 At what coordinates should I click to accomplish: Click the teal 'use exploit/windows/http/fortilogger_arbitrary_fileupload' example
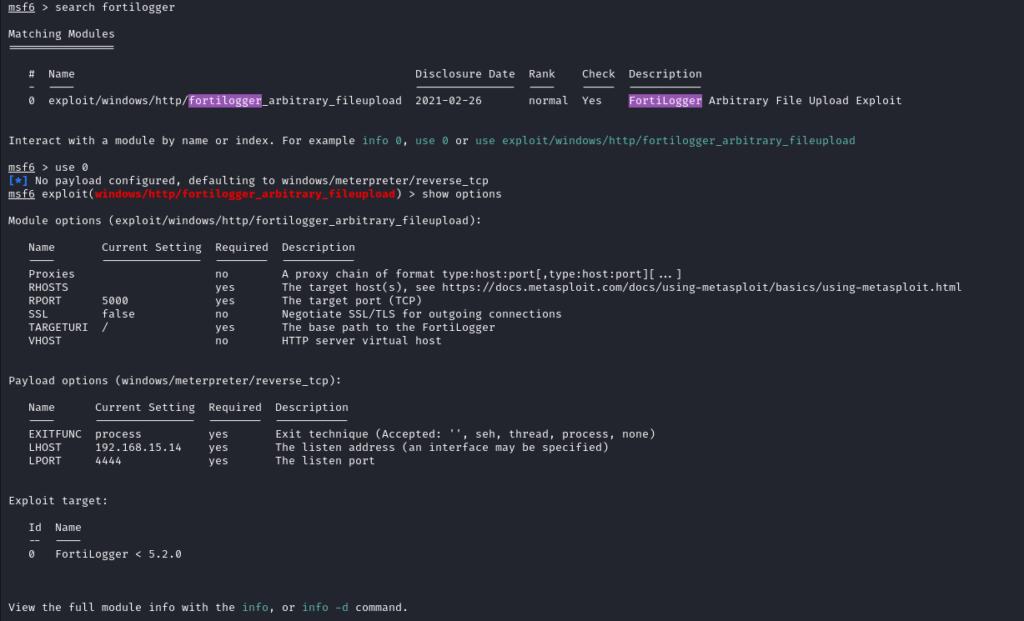[x=665, y=140]
